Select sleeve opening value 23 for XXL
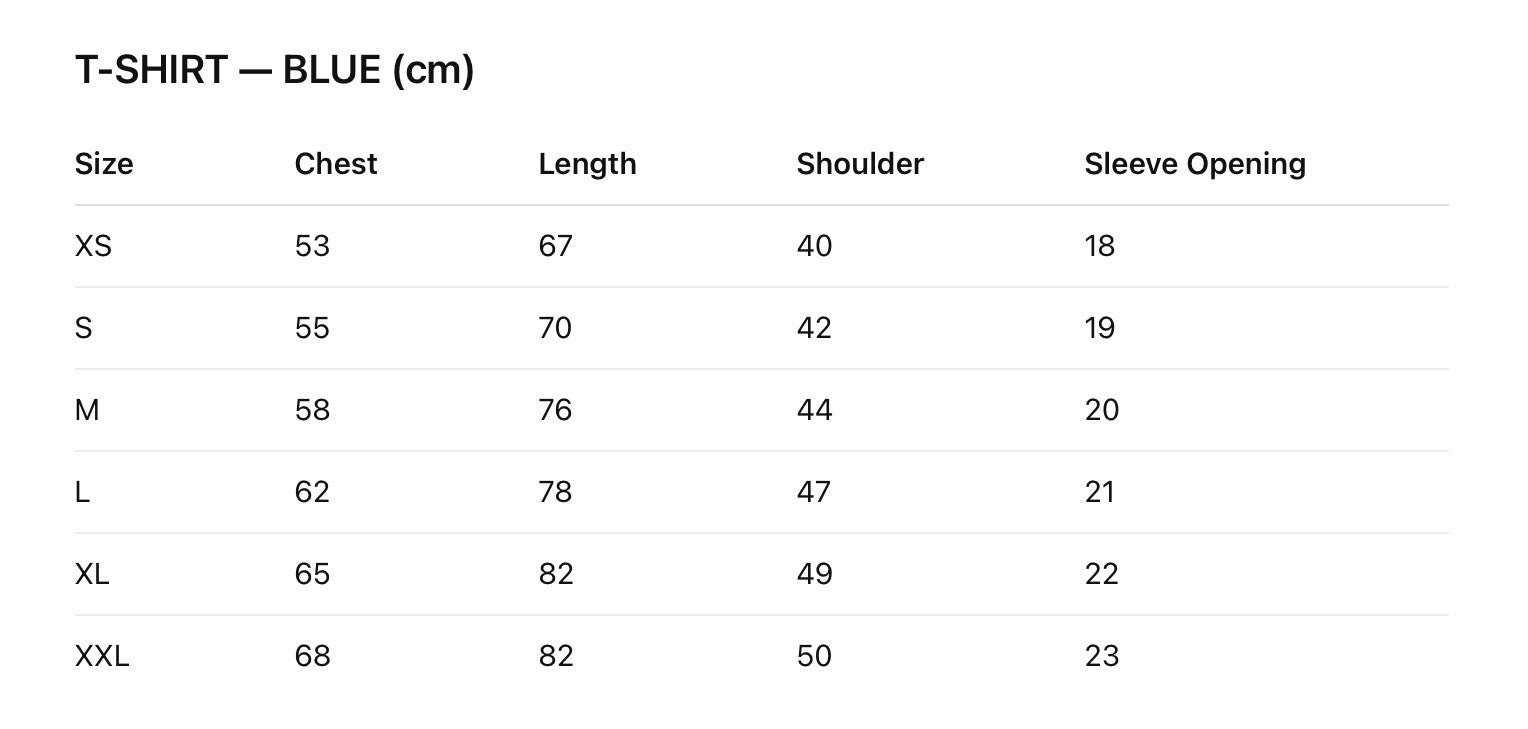This screenshot has width=1528, height=729. pos(1102,656)
